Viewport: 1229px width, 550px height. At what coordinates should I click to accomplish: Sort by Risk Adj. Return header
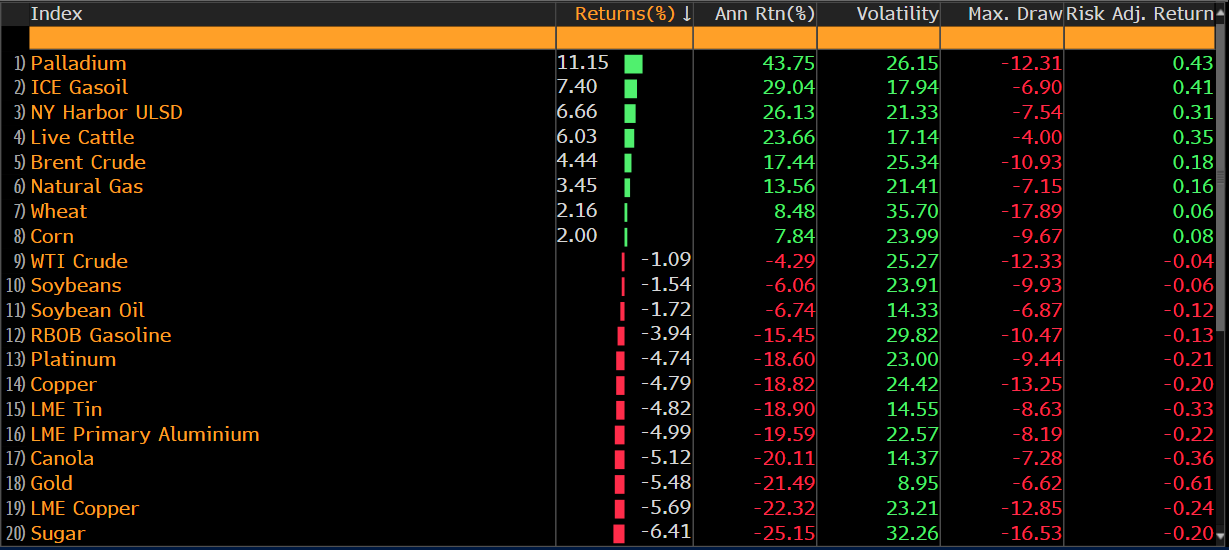tap(1140, 14)
